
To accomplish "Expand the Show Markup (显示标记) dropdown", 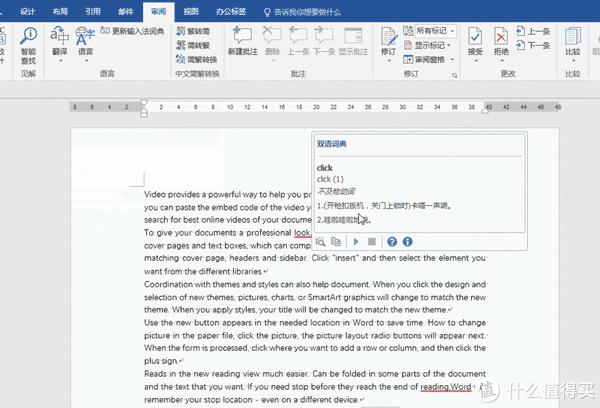I will (x=435, y=45).
